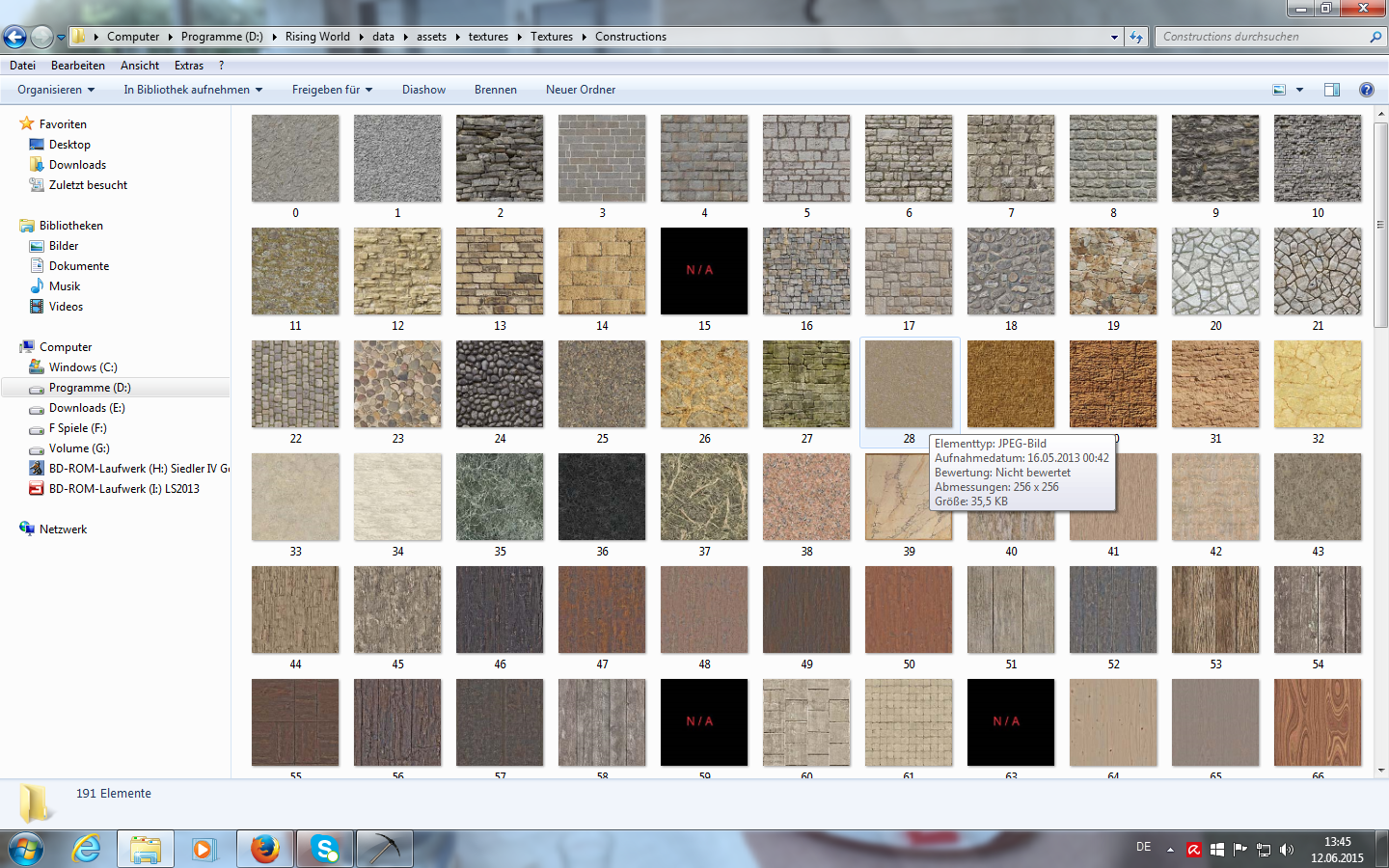The image size is (1389, 868).
Task: Open the 'In Bibliothek aufnehmen' dropdown
Action: 193,90
